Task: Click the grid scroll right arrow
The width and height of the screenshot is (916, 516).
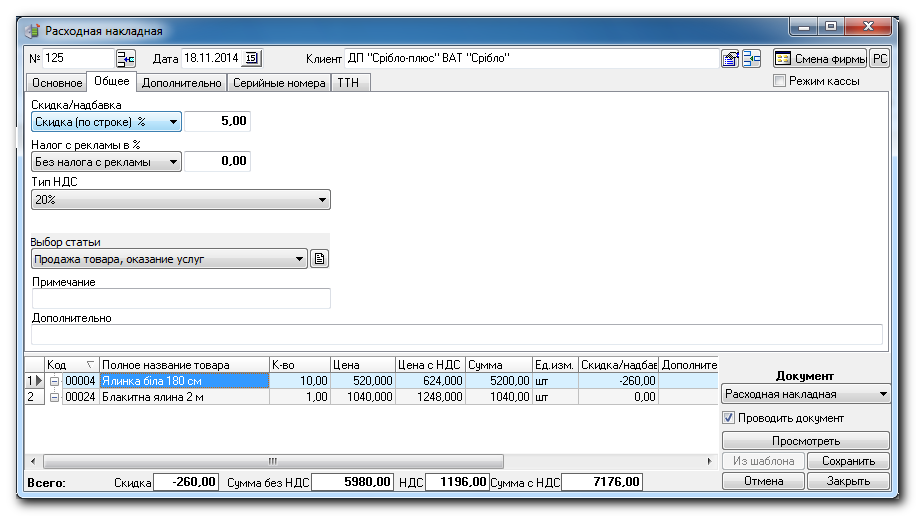Action: pyautogui.click(x=709, y=461)
